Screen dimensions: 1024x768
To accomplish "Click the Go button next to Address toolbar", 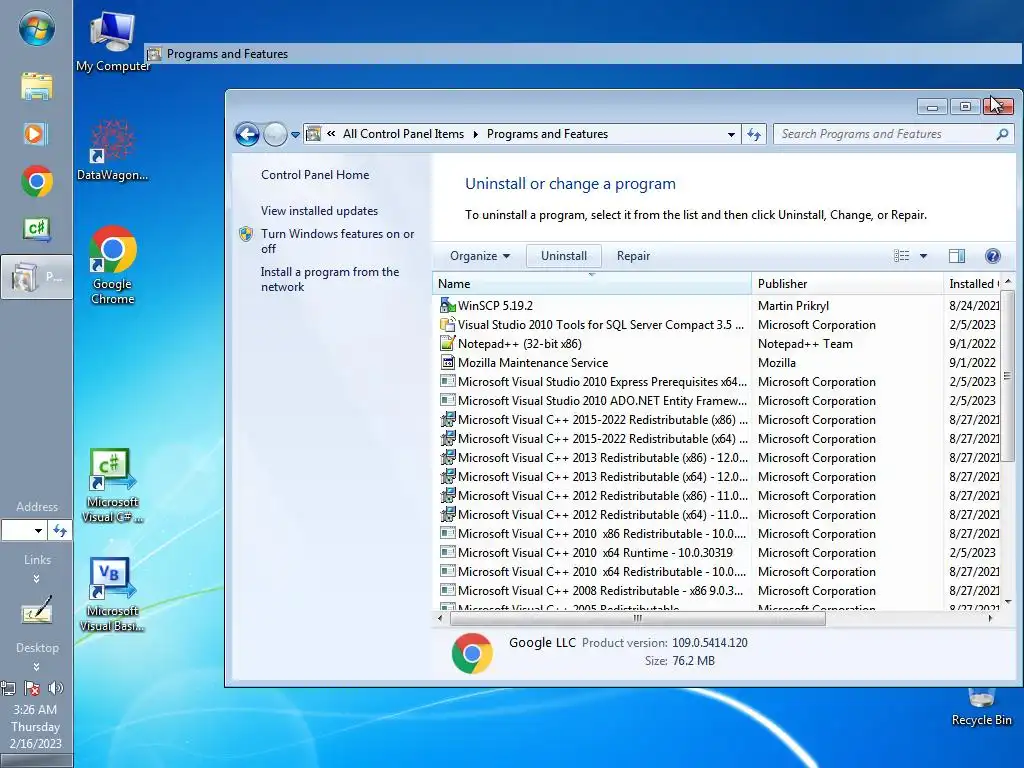I will (x=60, y=530).
